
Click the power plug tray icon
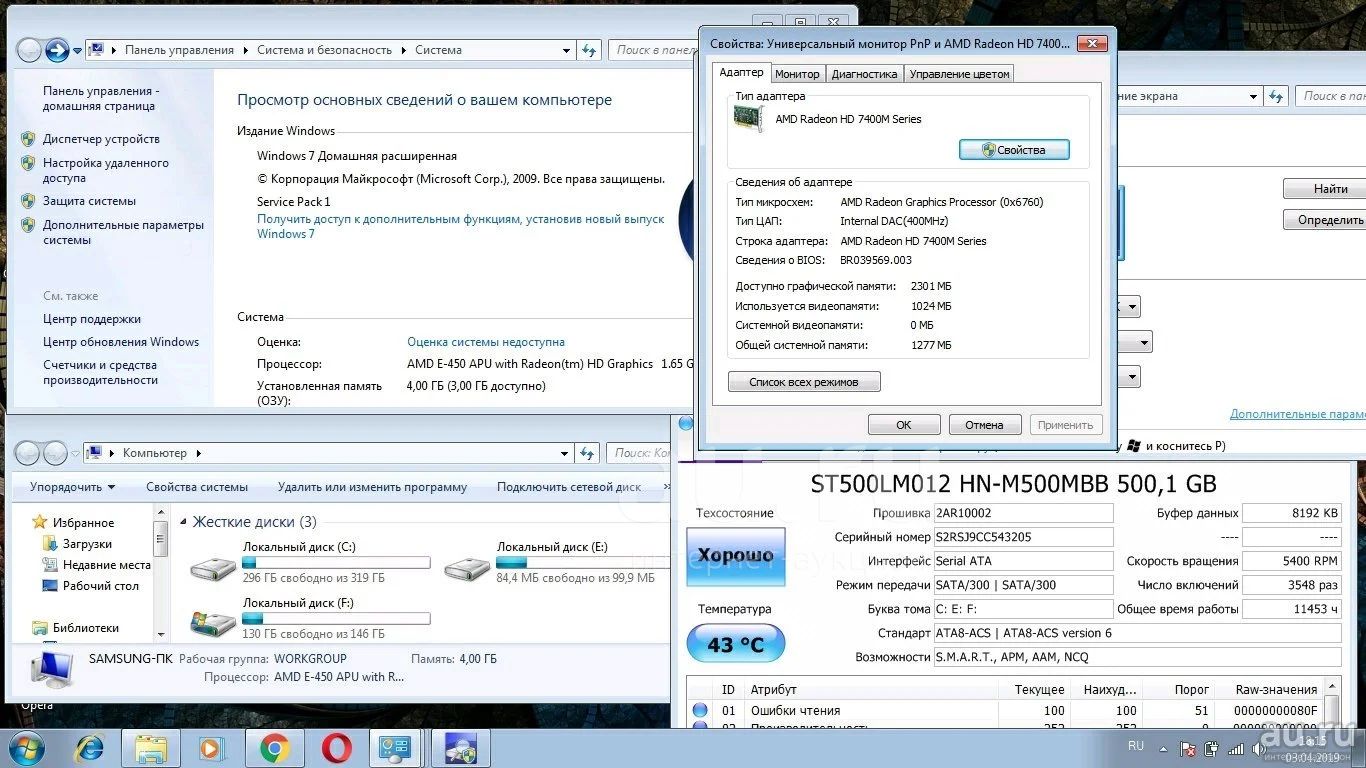point(1212,748)
